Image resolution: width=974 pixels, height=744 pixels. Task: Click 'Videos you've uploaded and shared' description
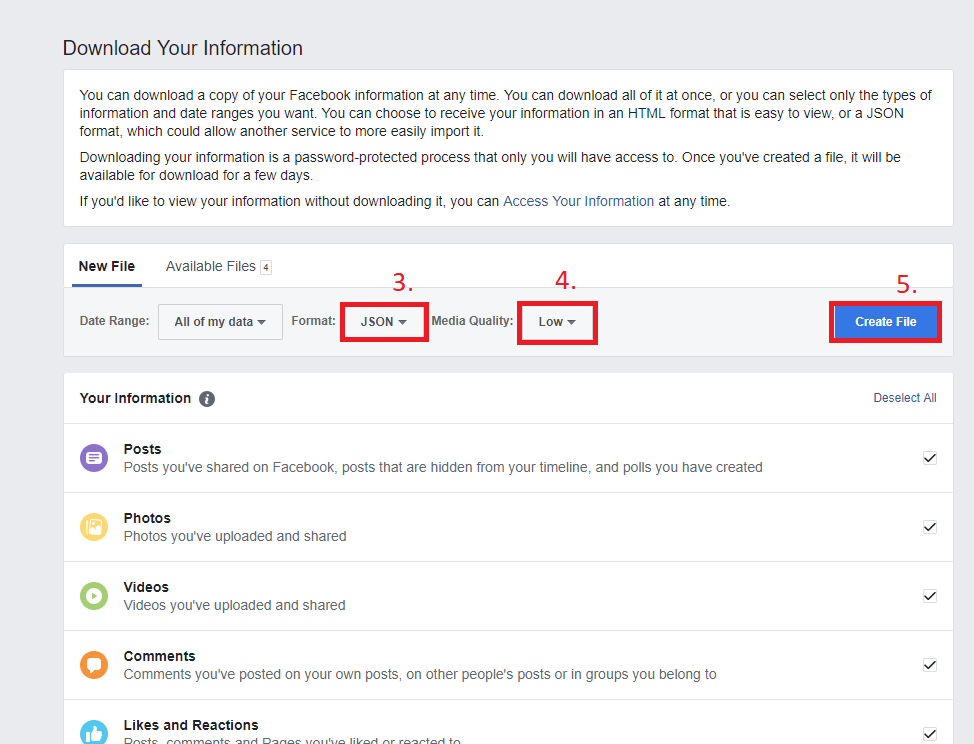pyautogui.click(x=234, y=605)
